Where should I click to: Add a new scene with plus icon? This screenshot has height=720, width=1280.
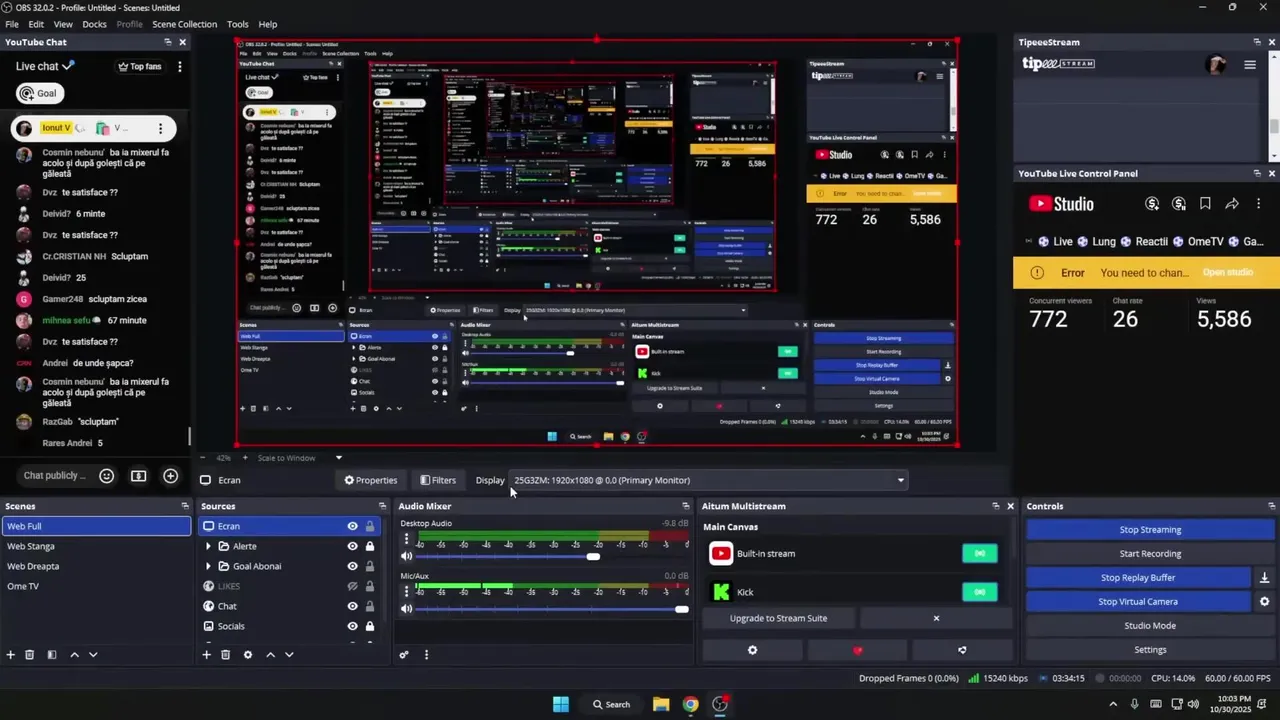(x=11, y=655)
